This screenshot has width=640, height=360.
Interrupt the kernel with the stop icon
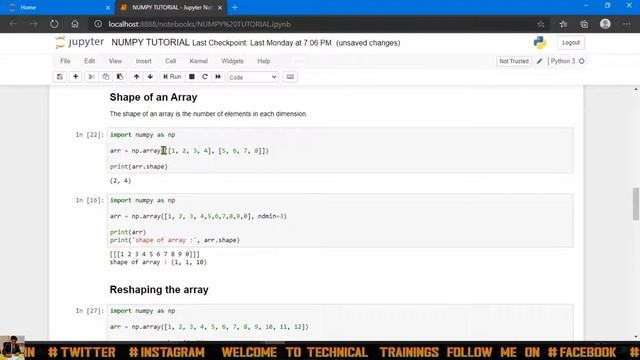191,77
